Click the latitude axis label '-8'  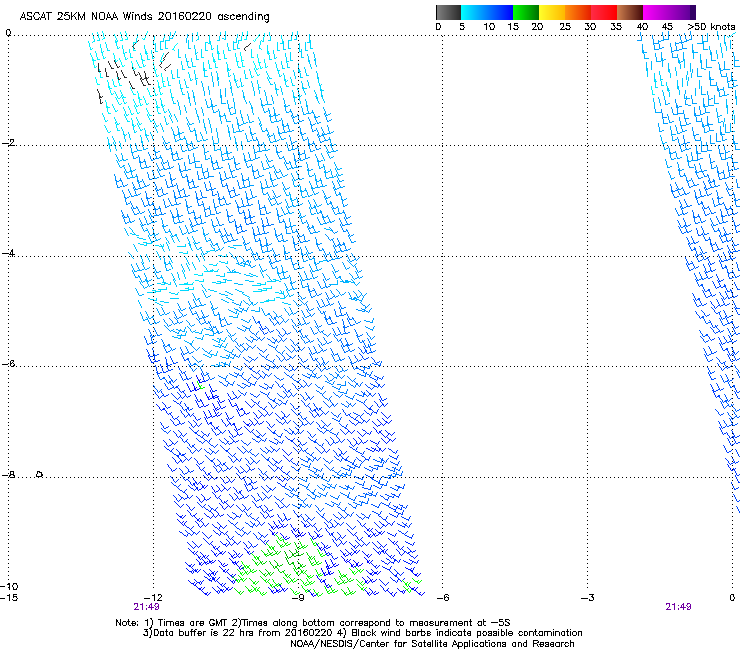point(8,474)
